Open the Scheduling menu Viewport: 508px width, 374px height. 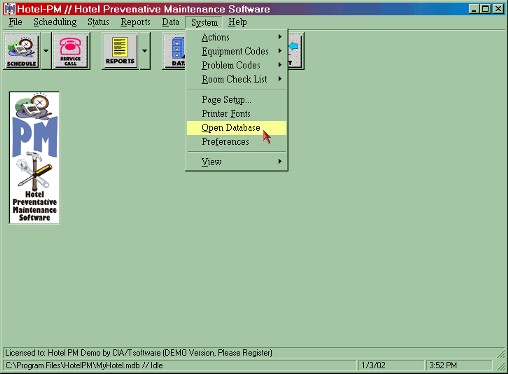55,22
